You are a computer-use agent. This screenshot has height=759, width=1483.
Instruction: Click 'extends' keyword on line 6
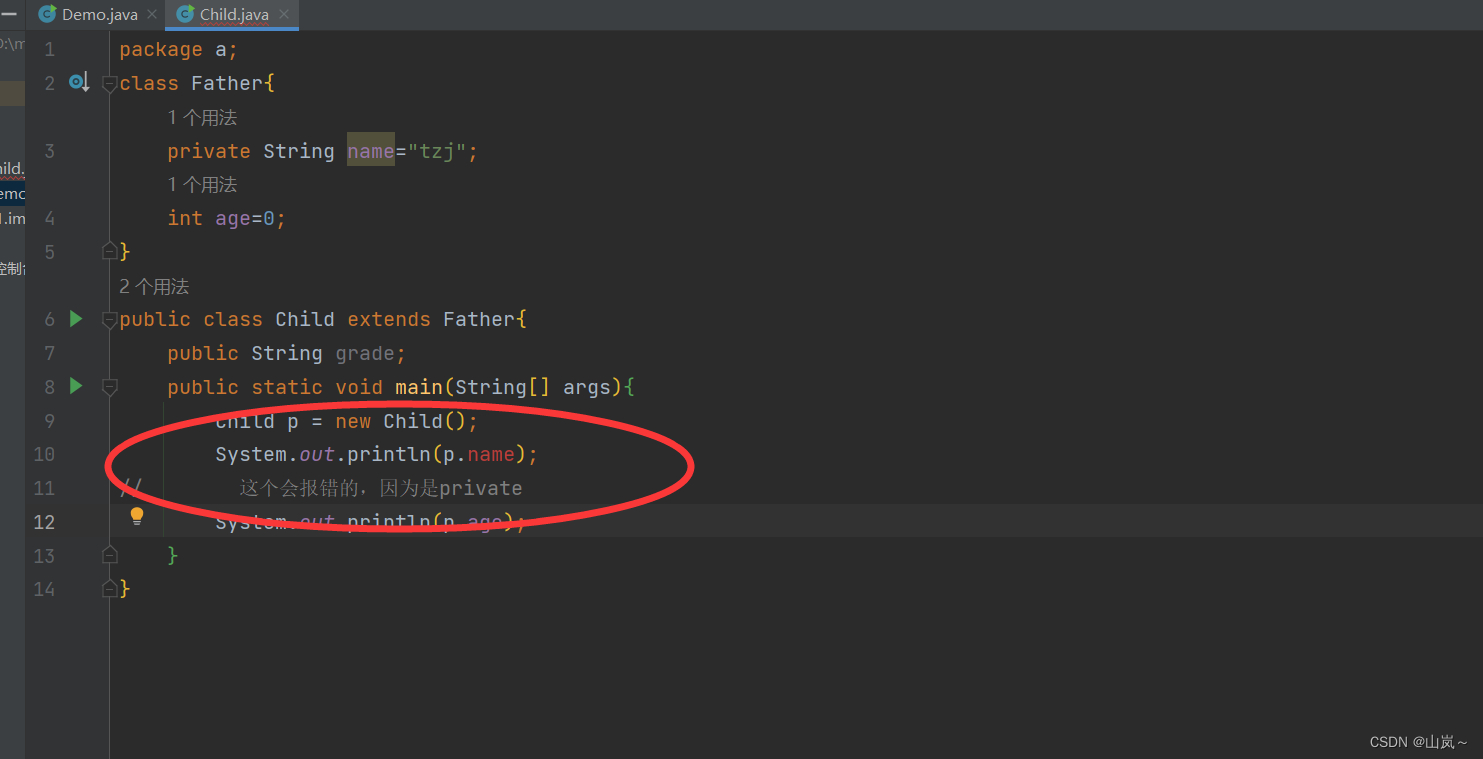[x=389, y=319]
